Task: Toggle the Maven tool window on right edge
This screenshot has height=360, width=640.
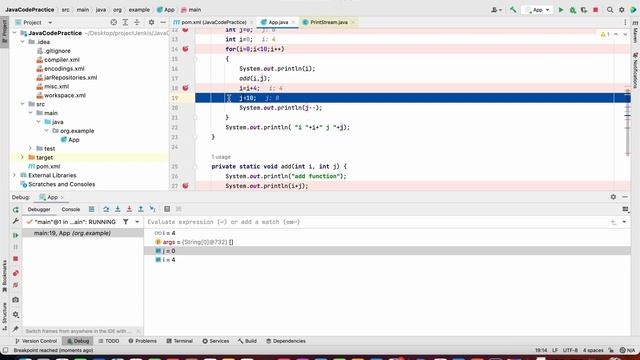Action: click(635, 32)
